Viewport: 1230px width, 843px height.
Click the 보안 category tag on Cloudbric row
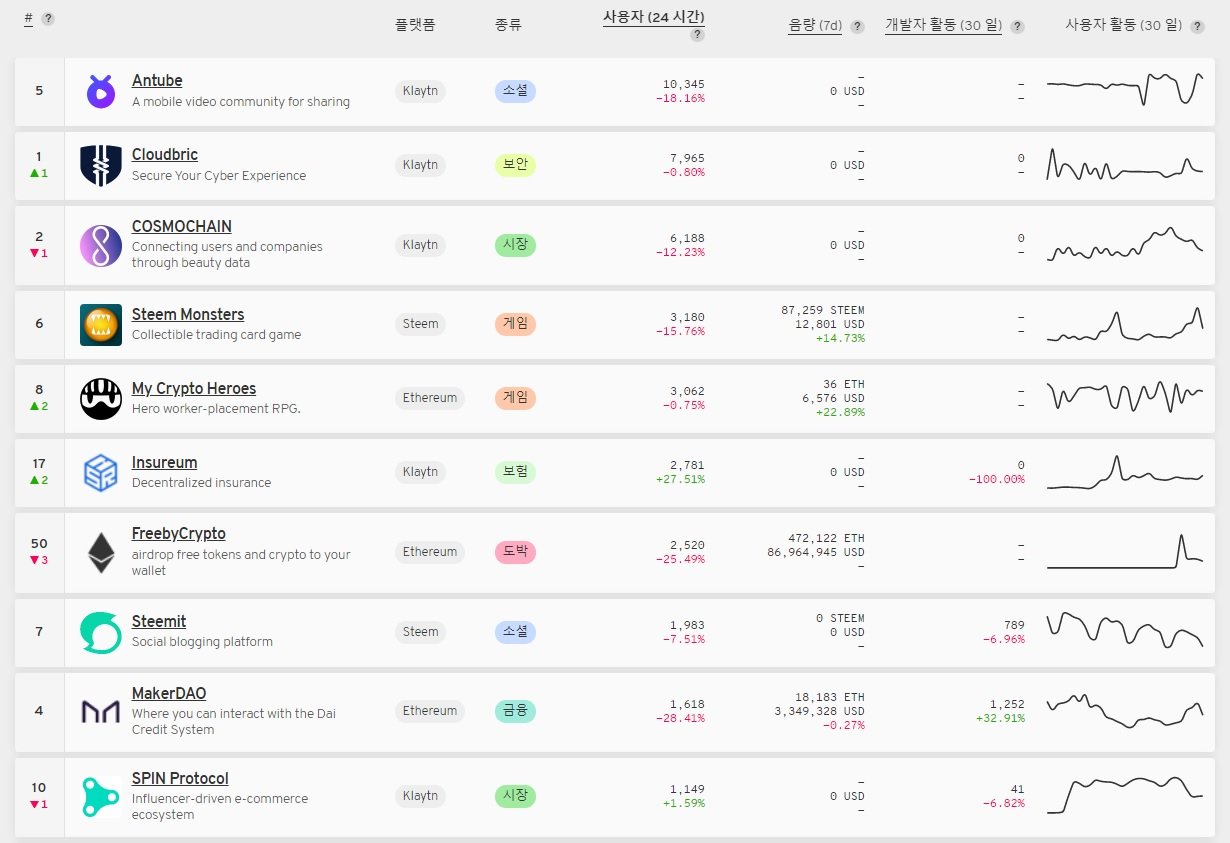tap(515, 165)
